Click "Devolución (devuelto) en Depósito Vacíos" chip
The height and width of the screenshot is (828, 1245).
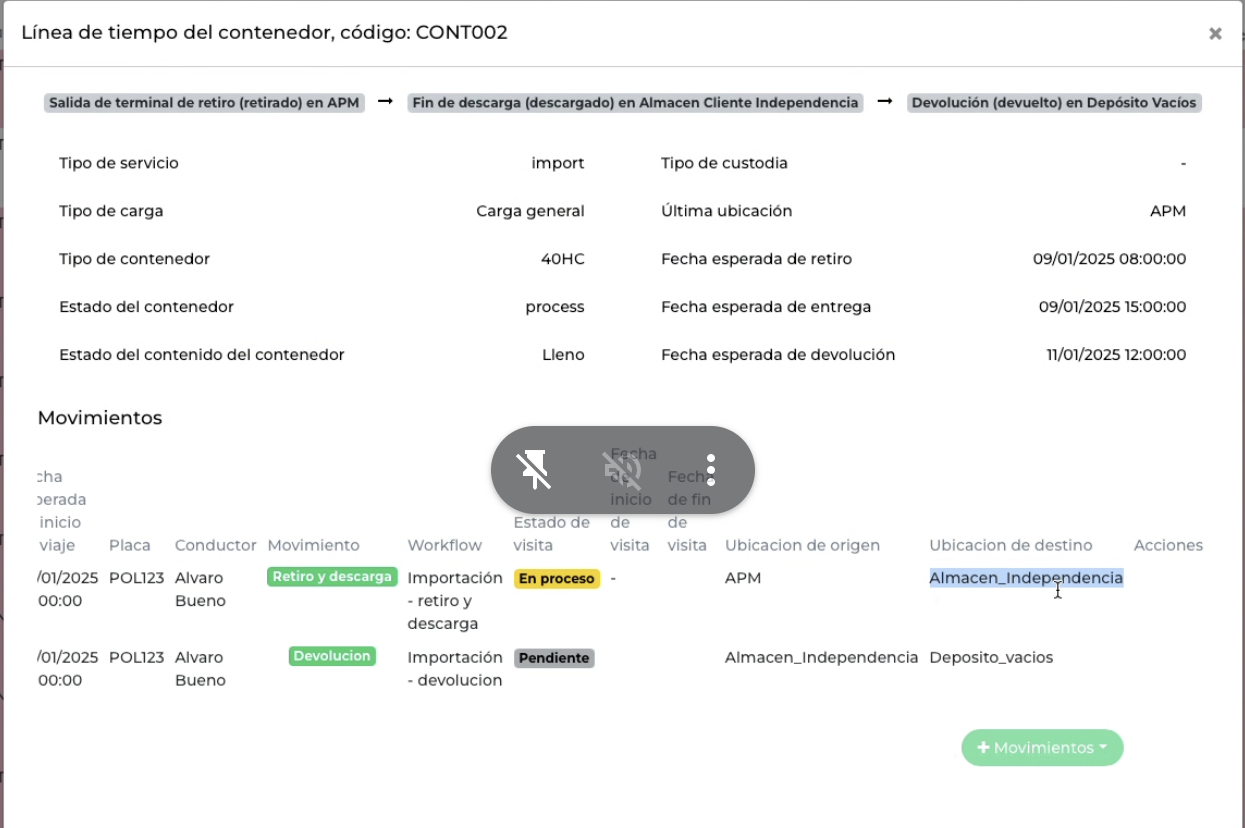pos(1054,102)
